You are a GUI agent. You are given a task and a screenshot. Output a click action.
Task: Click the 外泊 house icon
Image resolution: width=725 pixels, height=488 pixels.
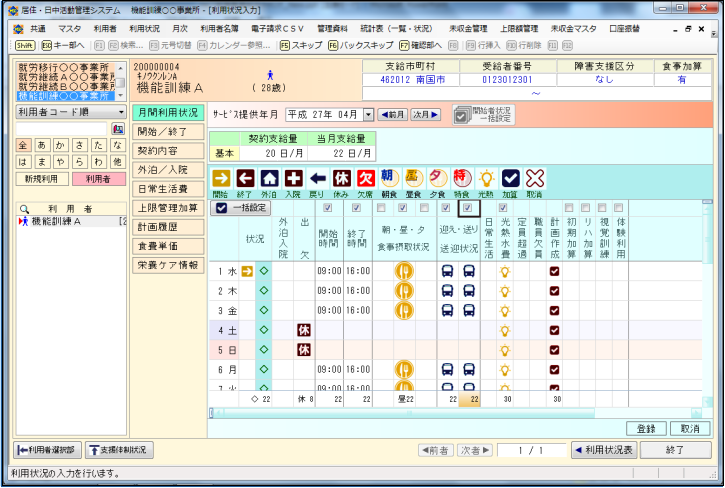point(269,177)
